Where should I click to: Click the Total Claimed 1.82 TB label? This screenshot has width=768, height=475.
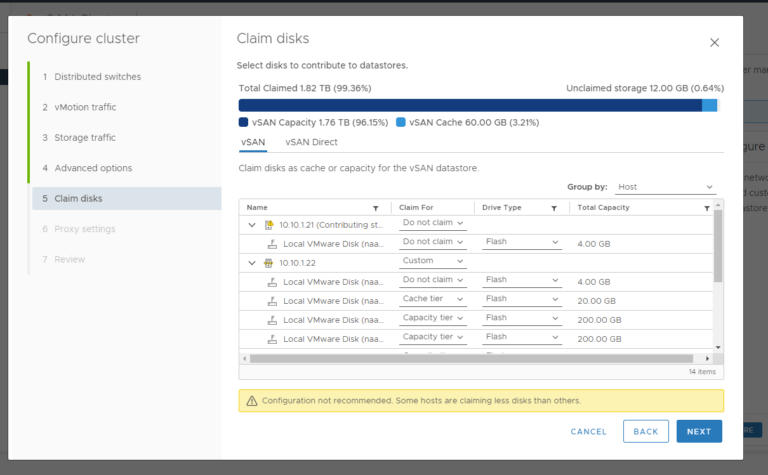pos(305,88)
